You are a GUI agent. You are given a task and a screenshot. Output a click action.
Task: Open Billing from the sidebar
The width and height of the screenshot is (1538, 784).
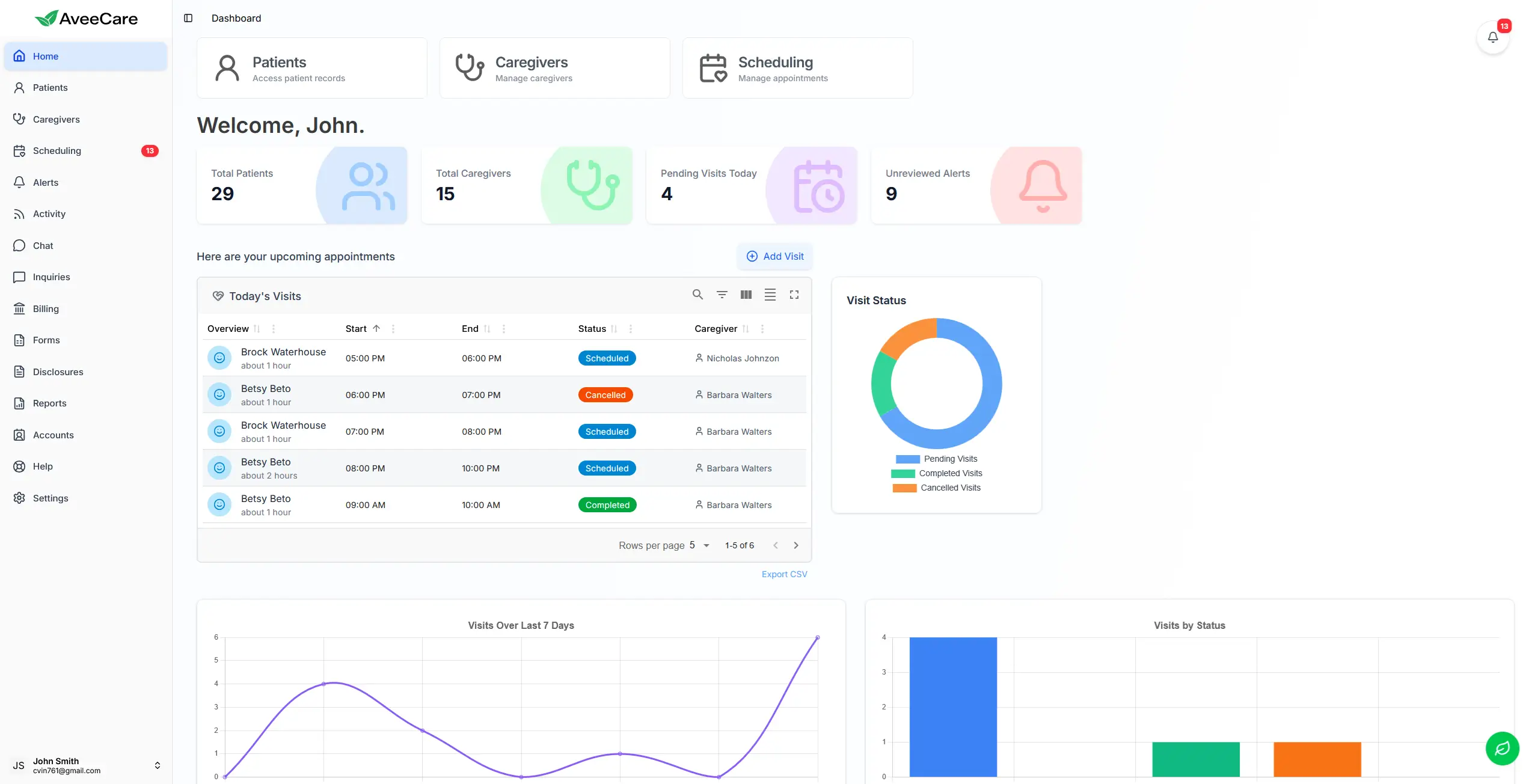click(x=44, y=308)
